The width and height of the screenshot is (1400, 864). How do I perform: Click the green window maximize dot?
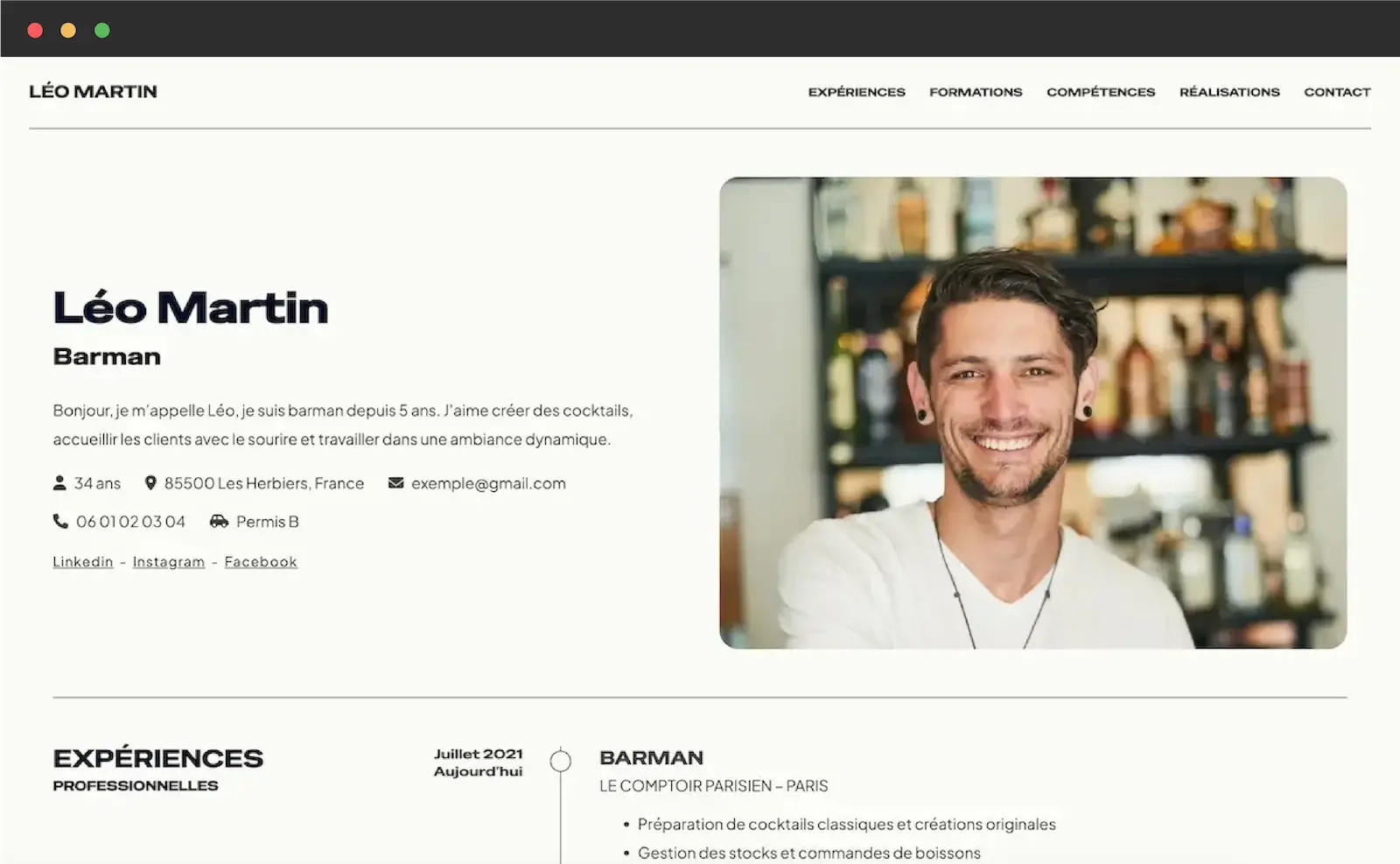pyautogui.click(x=102, y=31)
